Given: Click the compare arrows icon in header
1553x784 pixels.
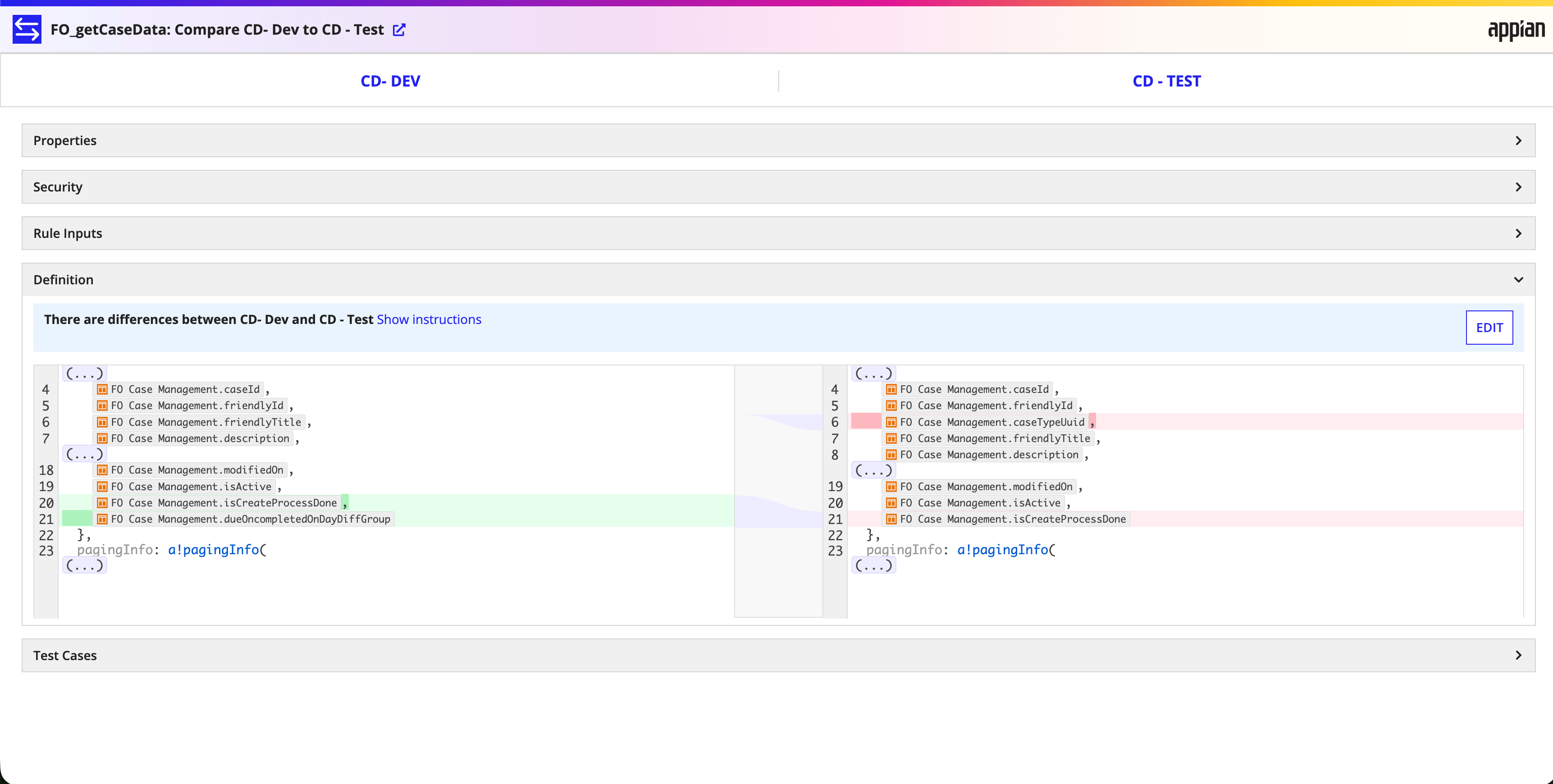Looking at the screenshot, I should click(x=27, y=29).
